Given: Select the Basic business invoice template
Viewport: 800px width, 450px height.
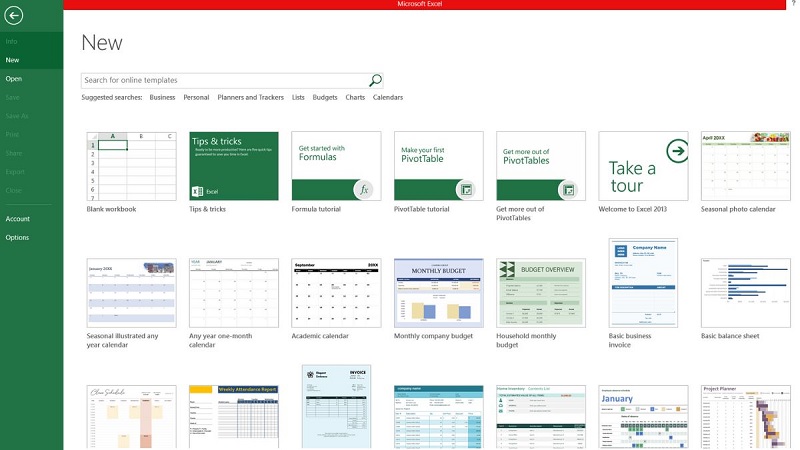Looking at the screenshot, I should click(x=643, y=282).
